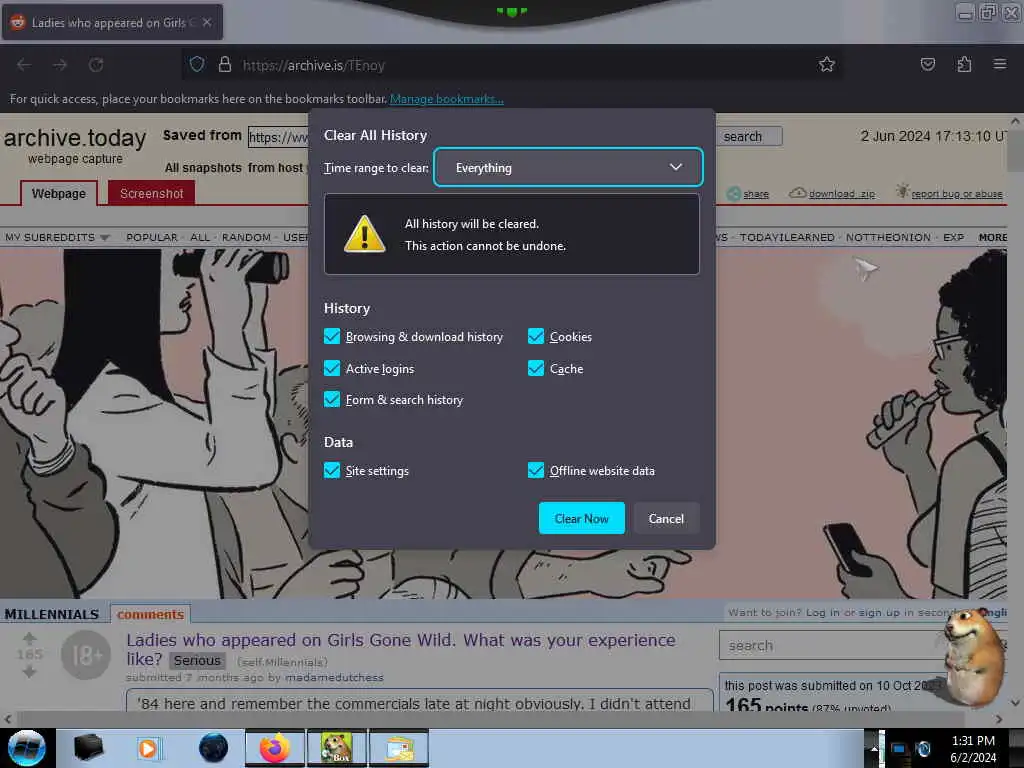The width and height of the screenshot is (1024, 768).
Task: Bookmark this page with the star icon
Action: (x=827, y=64)
